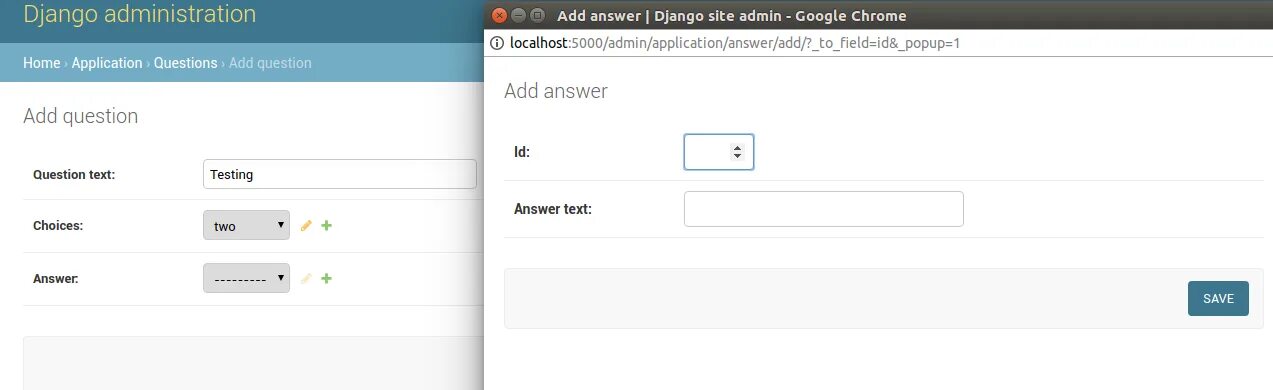Focus the Id number field in popup

(718, 152)
